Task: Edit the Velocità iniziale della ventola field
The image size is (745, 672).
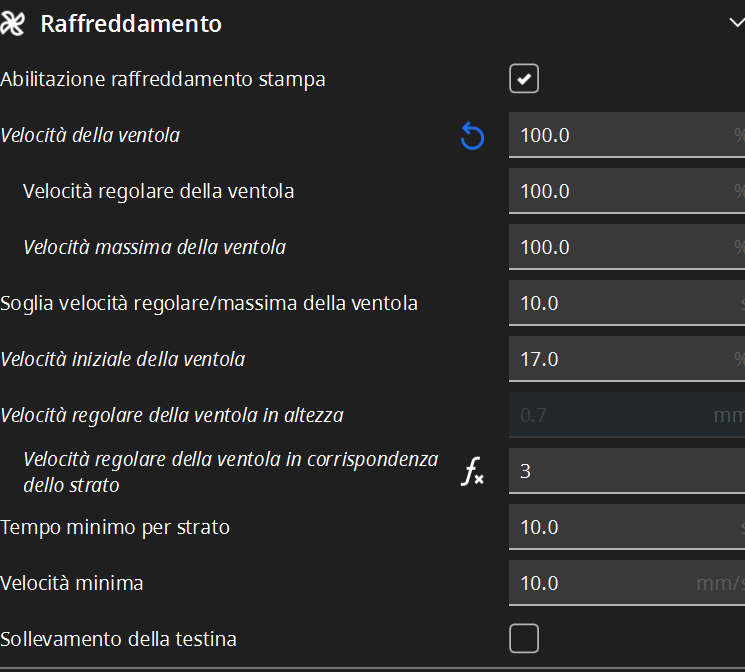Action: click(620, 359)
